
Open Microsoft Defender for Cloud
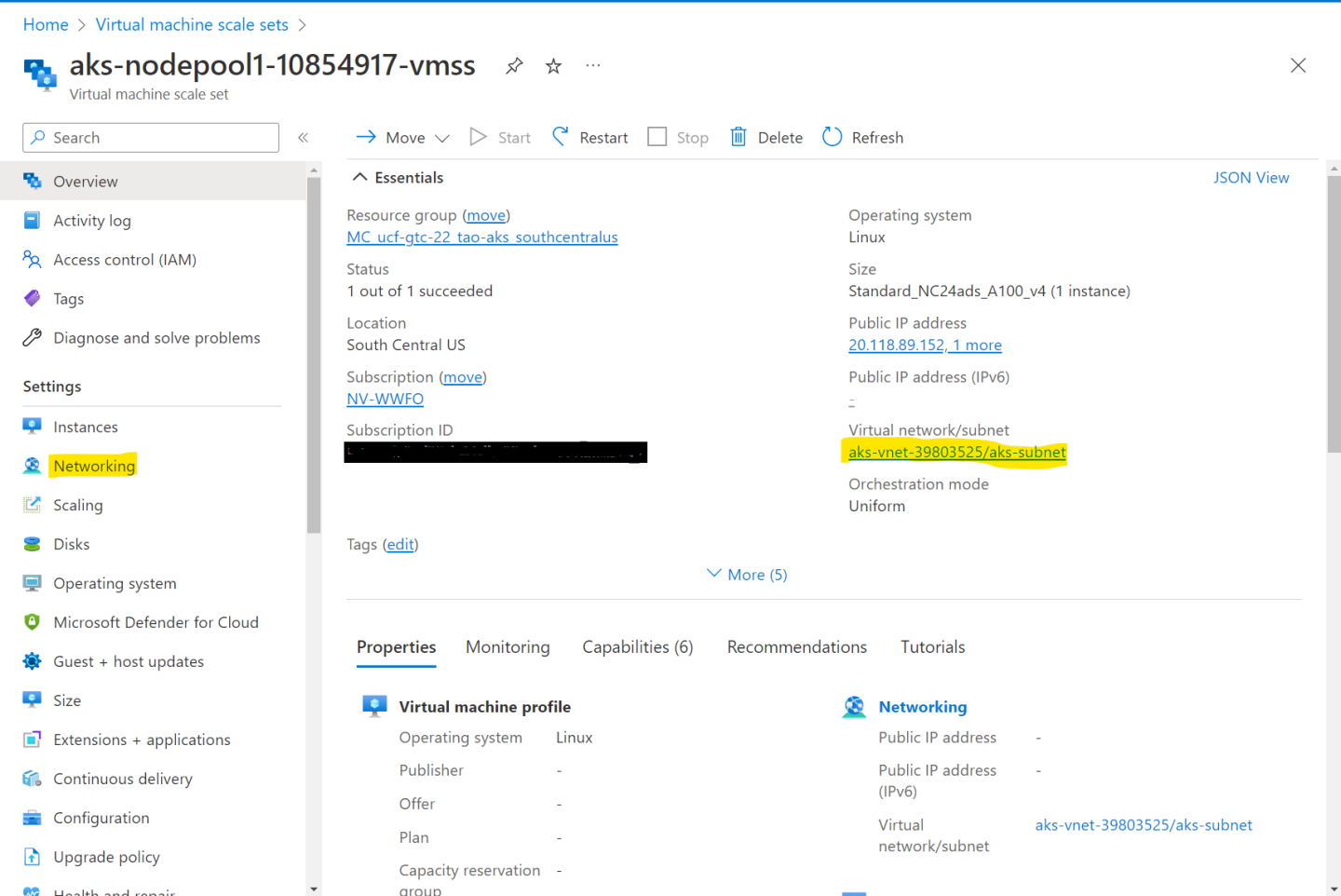[156, 622]
